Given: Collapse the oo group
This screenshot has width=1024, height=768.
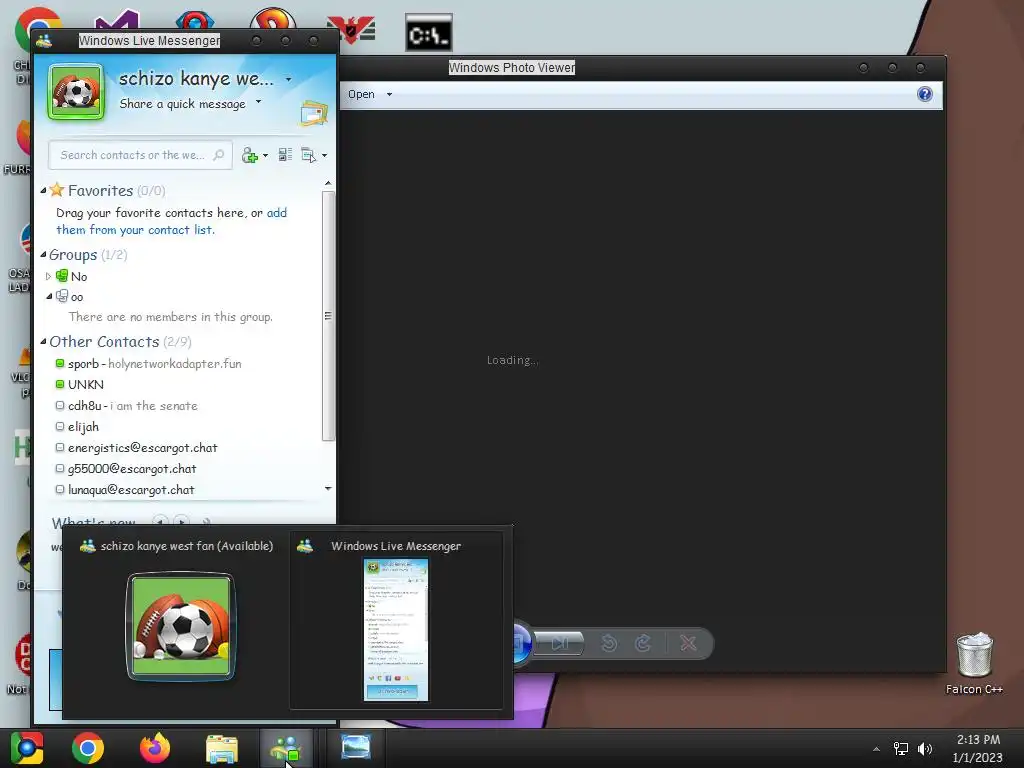Looking at the screenshot, I should point(49,296).
